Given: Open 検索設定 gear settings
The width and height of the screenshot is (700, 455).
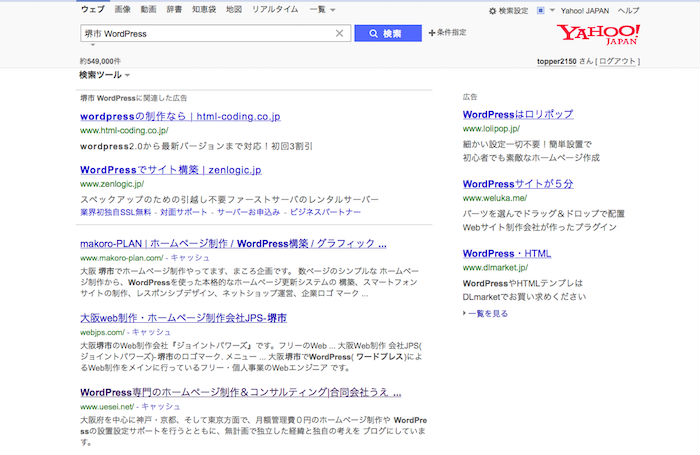Looking at the screenshot, I should (508, 11).
